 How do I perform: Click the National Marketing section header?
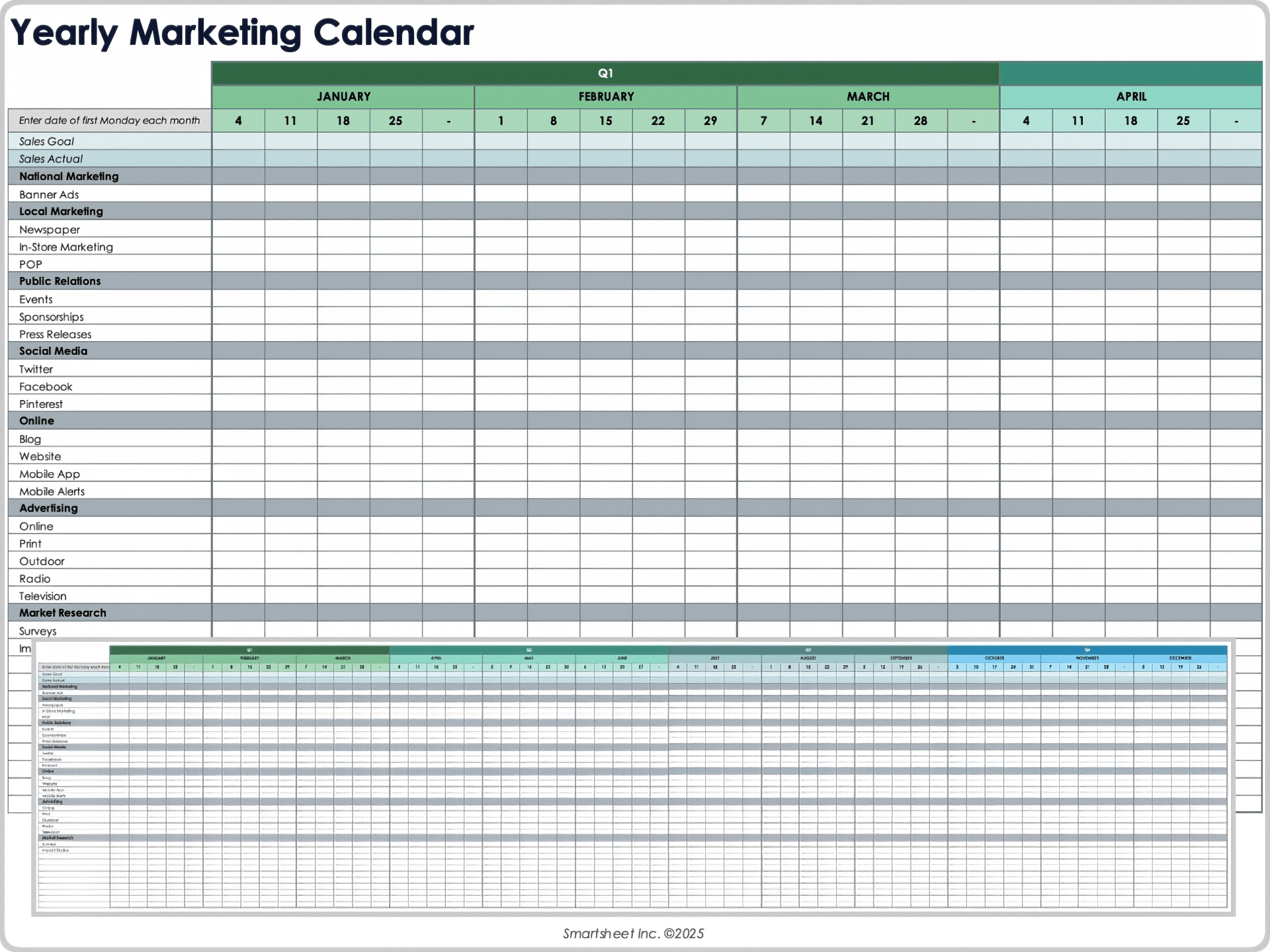(x=69, y=176)
